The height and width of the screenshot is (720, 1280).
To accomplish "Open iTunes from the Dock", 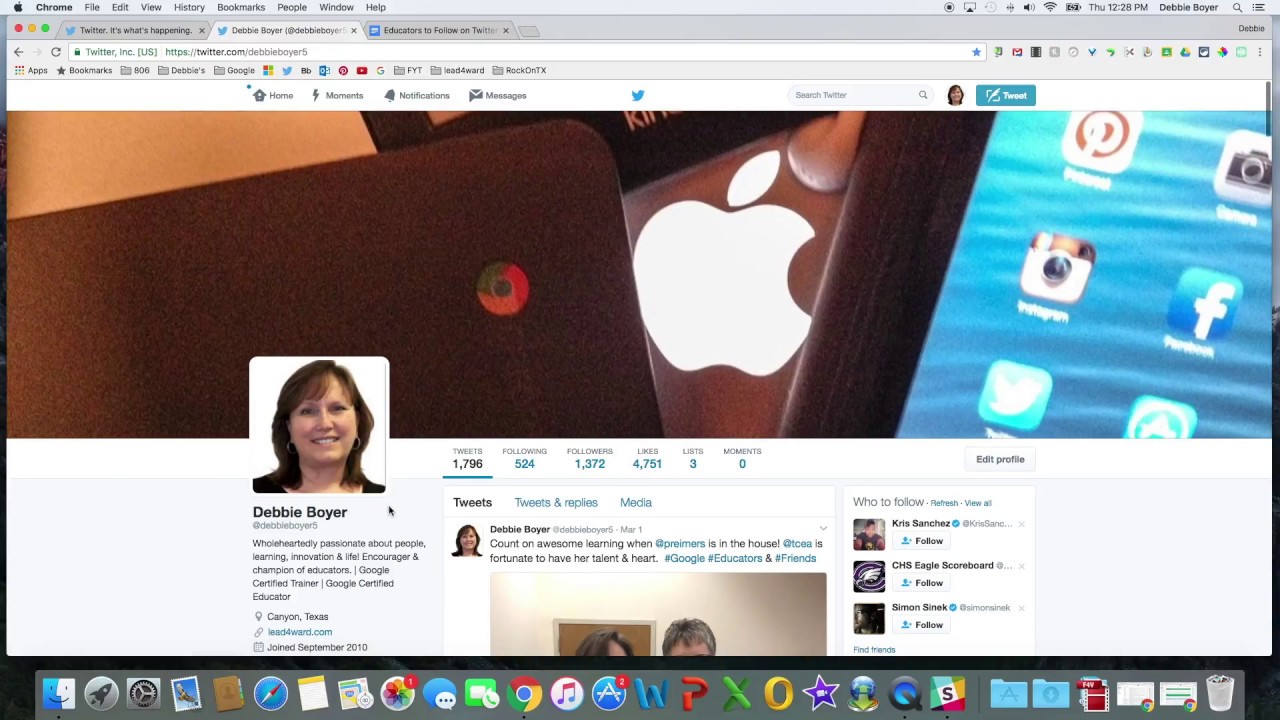I will (566, 693).
